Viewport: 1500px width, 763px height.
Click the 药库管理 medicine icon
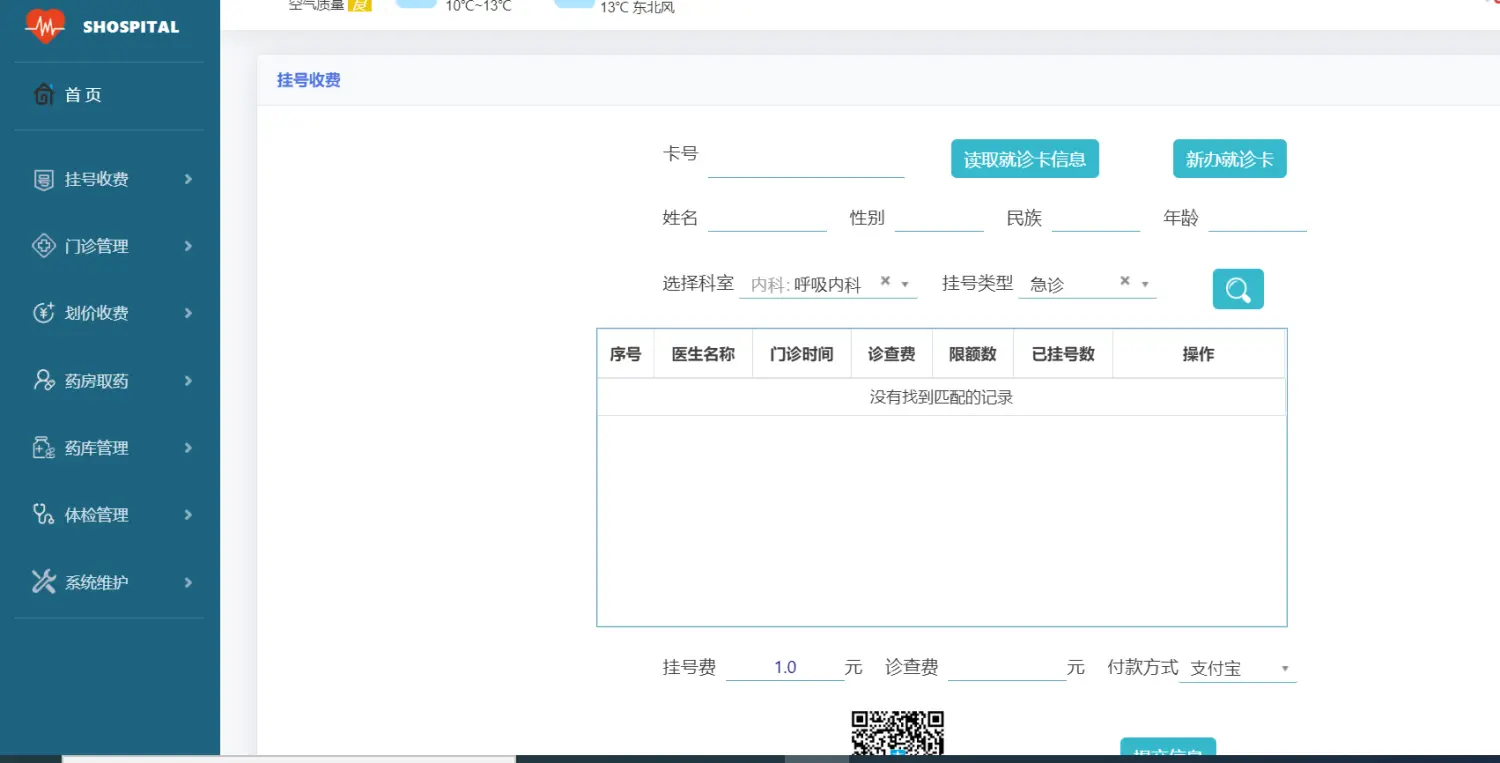point(43,448)
